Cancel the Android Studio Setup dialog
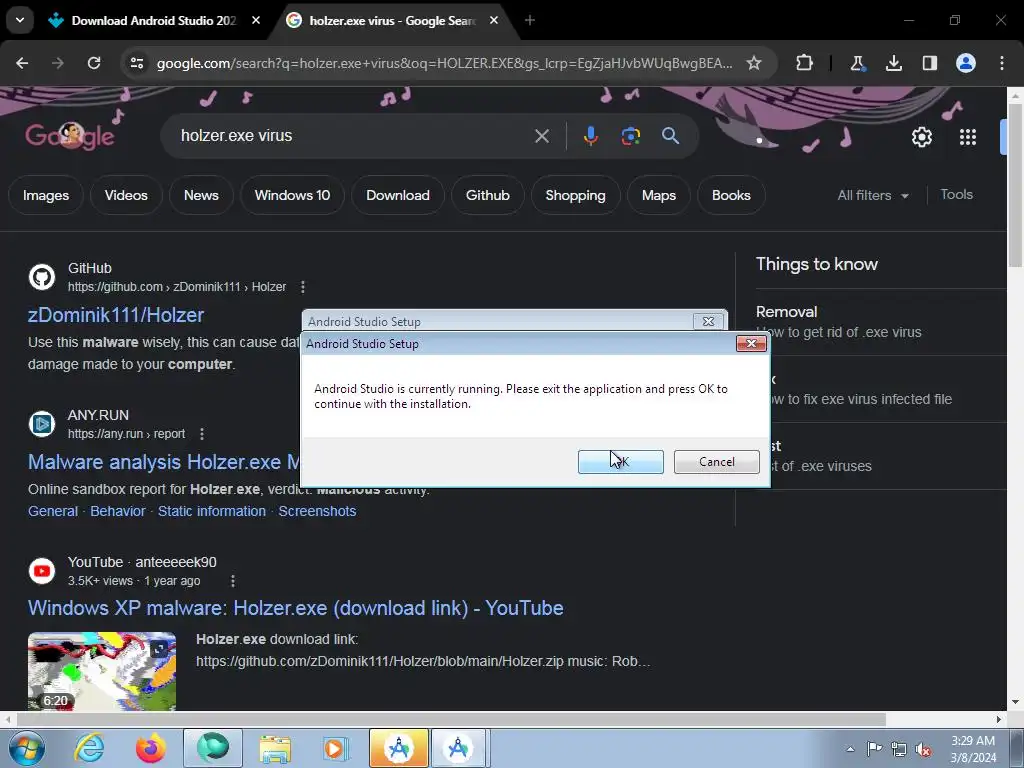The width and height of the screenshot is (1024, 768). point(716,462)
